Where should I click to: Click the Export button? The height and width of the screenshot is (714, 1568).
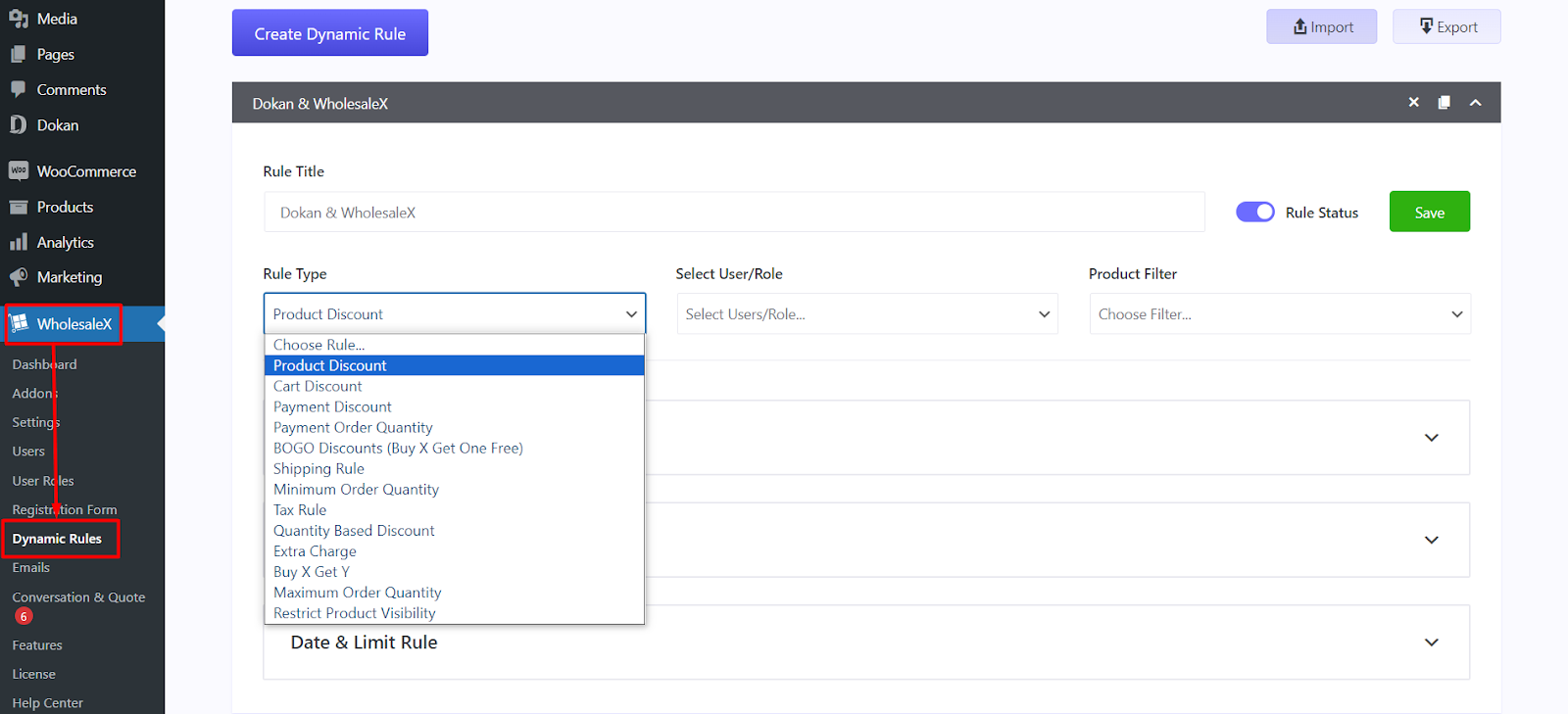(x=1446, y=26)
